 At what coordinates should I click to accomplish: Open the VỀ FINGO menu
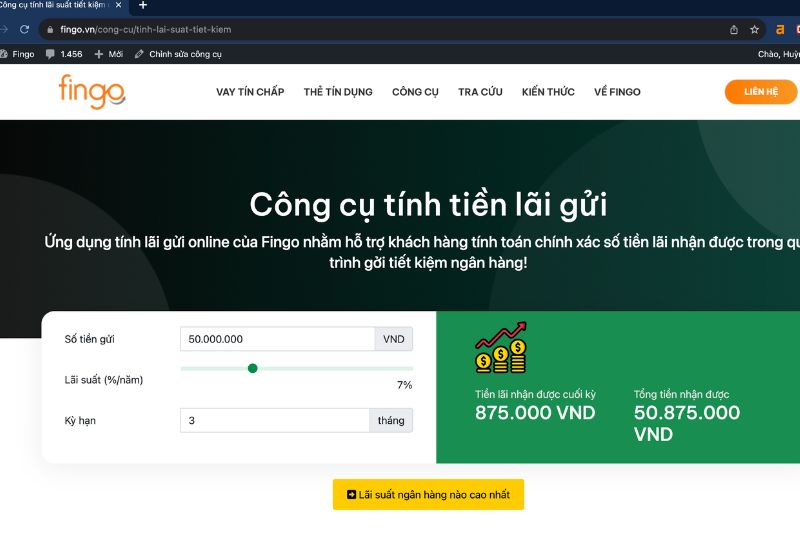coord(617,92)
